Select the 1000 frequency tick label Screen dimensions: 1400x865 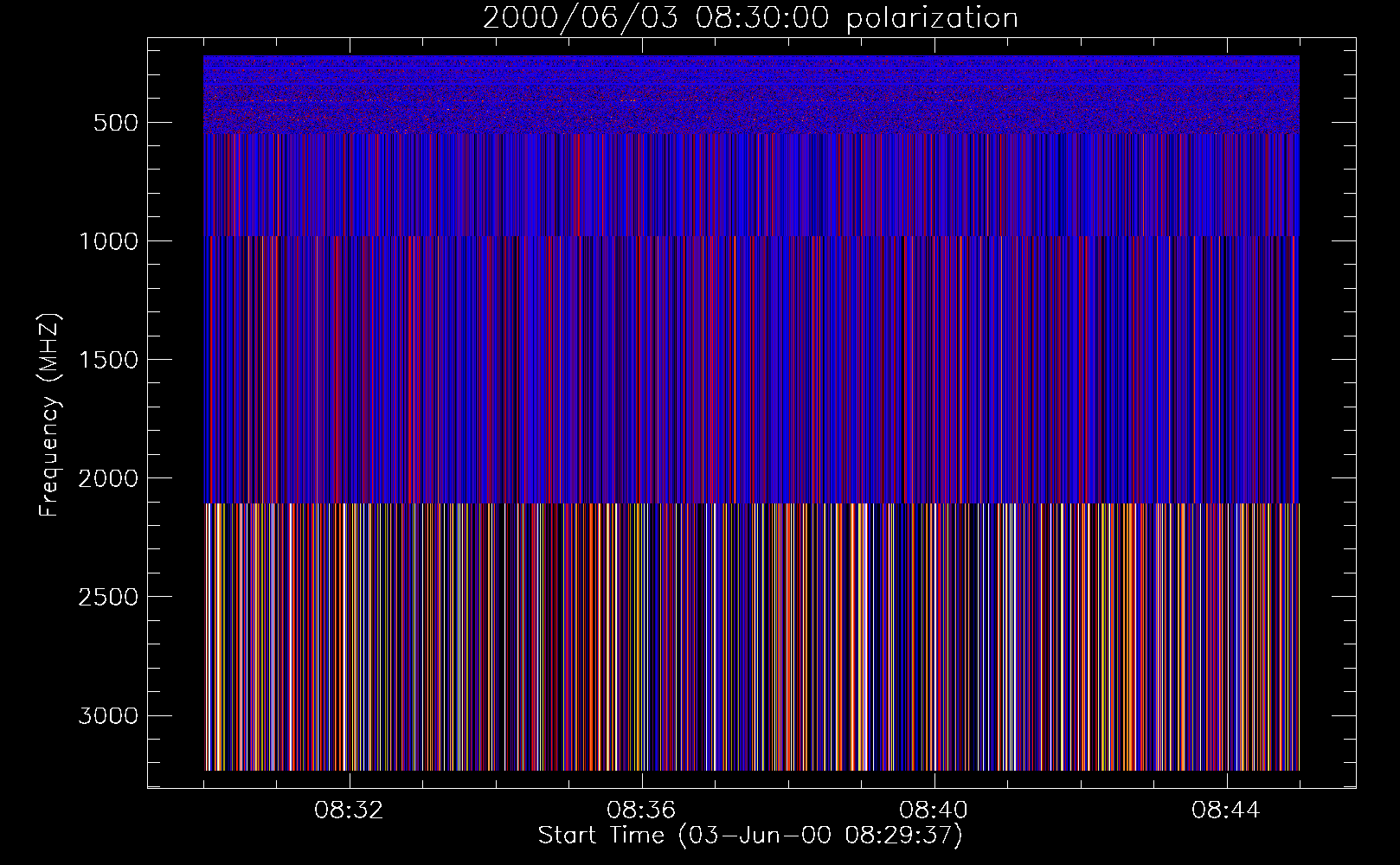point(108,241)
